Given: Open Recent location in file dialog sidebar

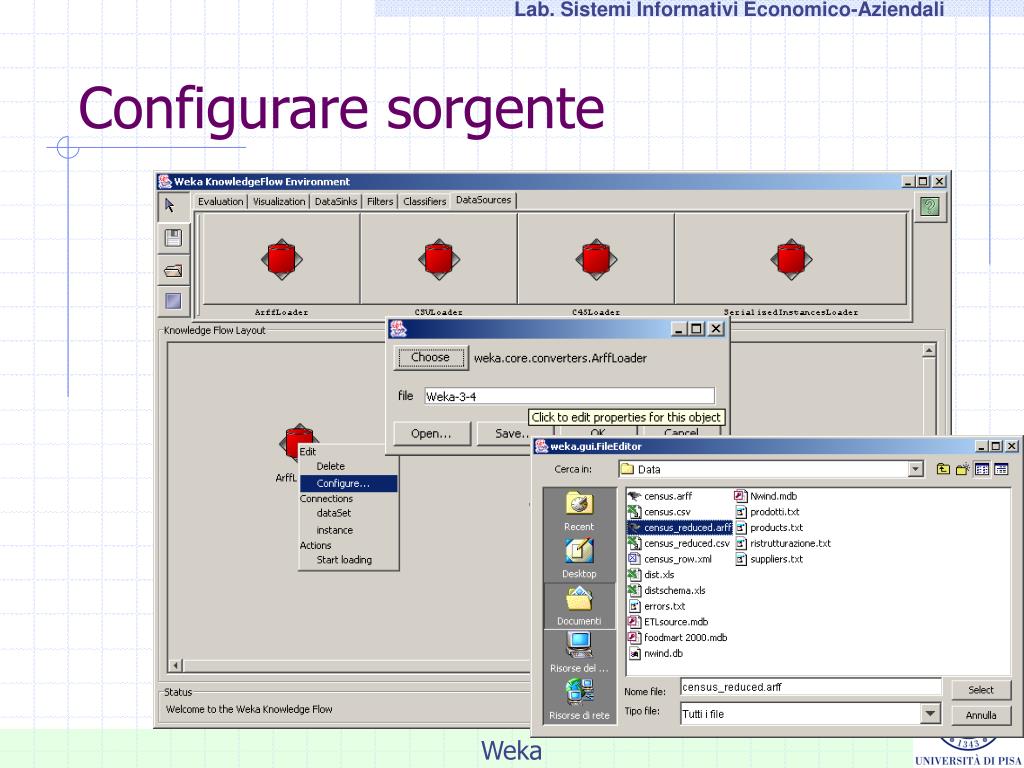Looking at the screenshot, I should click(579, 512).
